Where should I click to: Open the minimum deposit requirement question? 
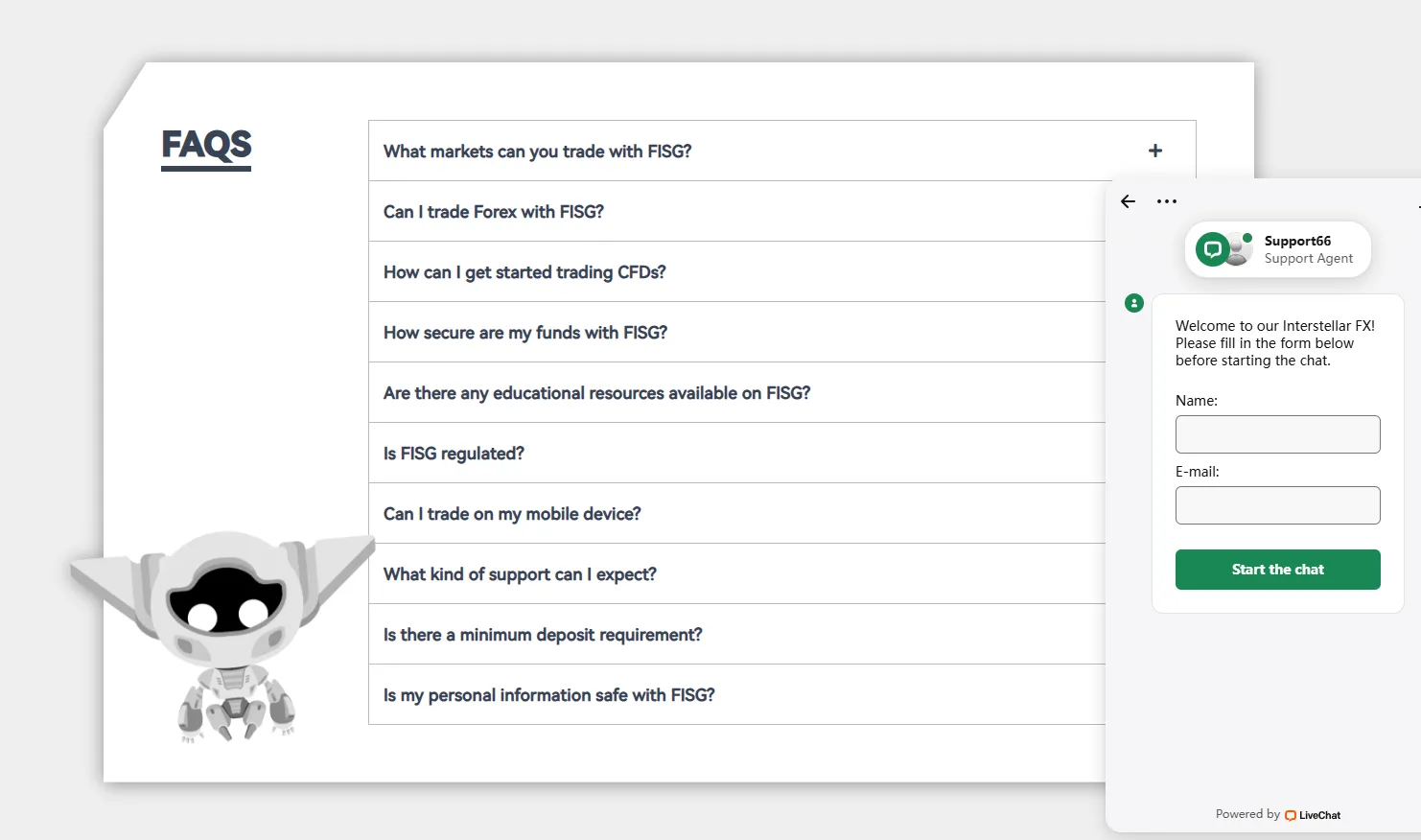543,635
